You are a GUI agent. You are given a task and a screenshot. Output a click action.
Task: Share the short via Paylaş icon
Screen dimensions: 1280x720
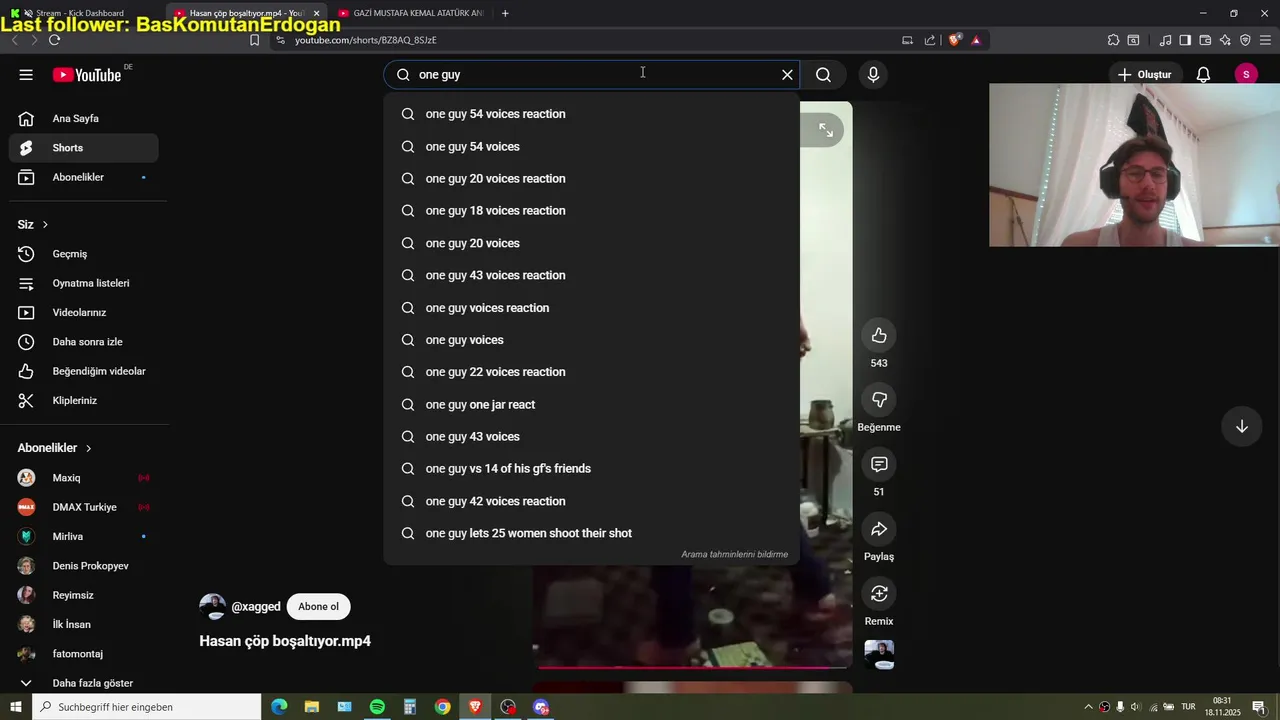click(x=879, y=529)
